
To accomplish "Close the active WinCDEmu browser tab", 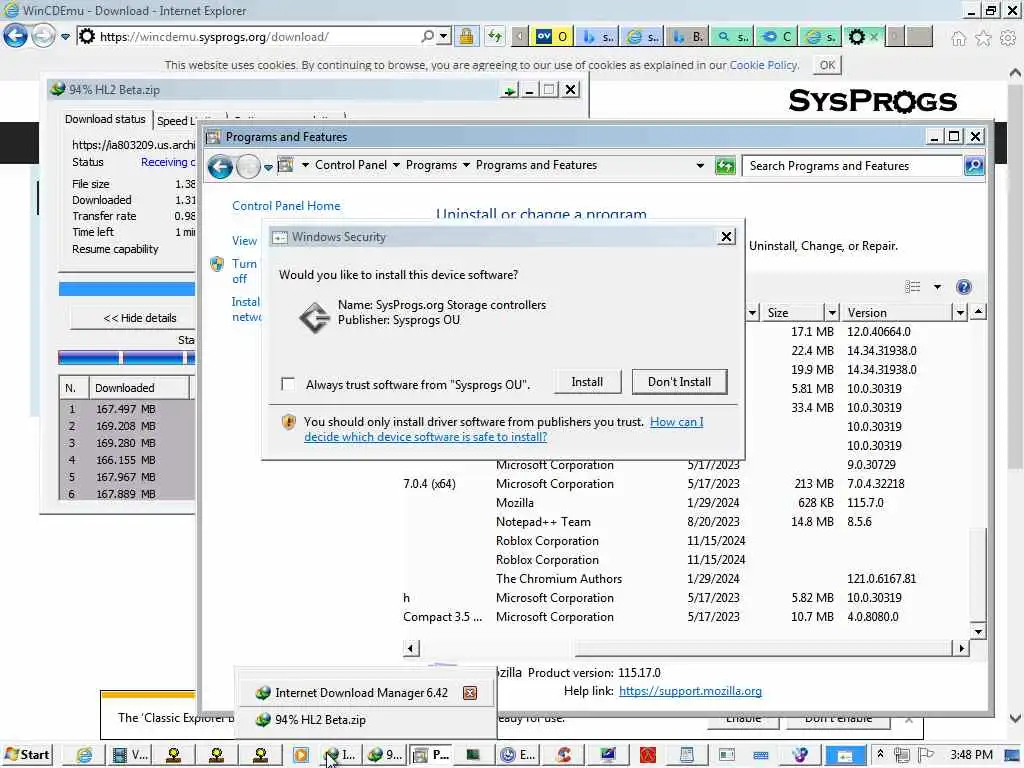I will point(873,37).
